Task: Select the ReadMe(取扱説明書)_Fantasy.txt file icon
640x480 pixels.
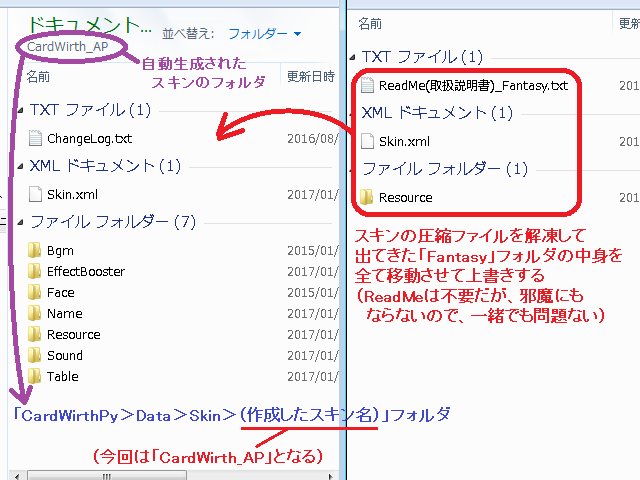Action: [x=367, y=85]
